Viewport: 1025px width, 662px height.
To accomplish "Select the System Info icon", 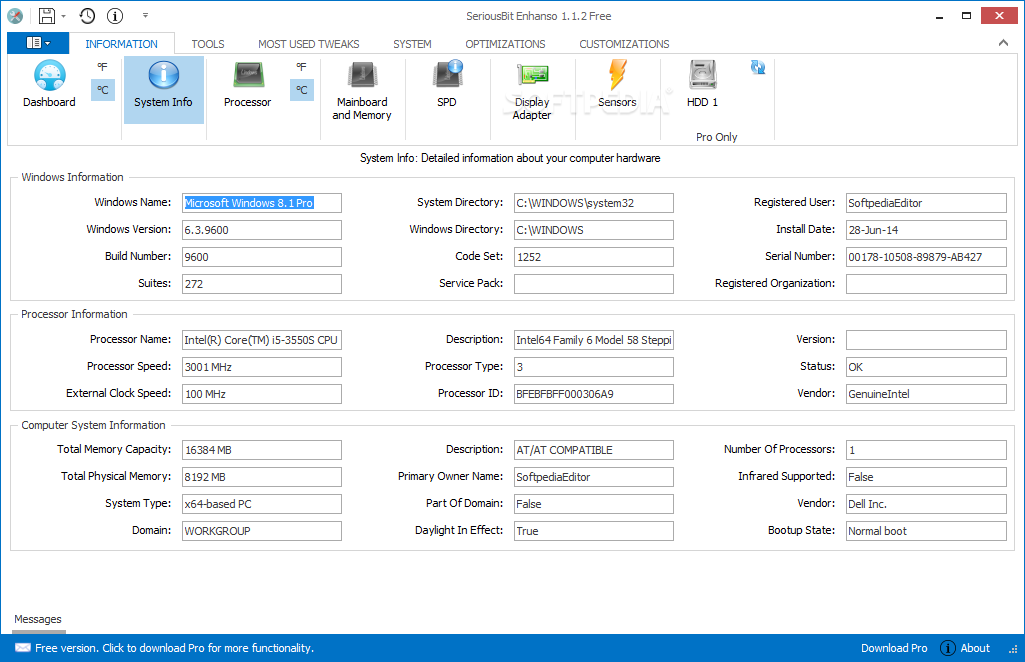I will [x=163, y=74].
